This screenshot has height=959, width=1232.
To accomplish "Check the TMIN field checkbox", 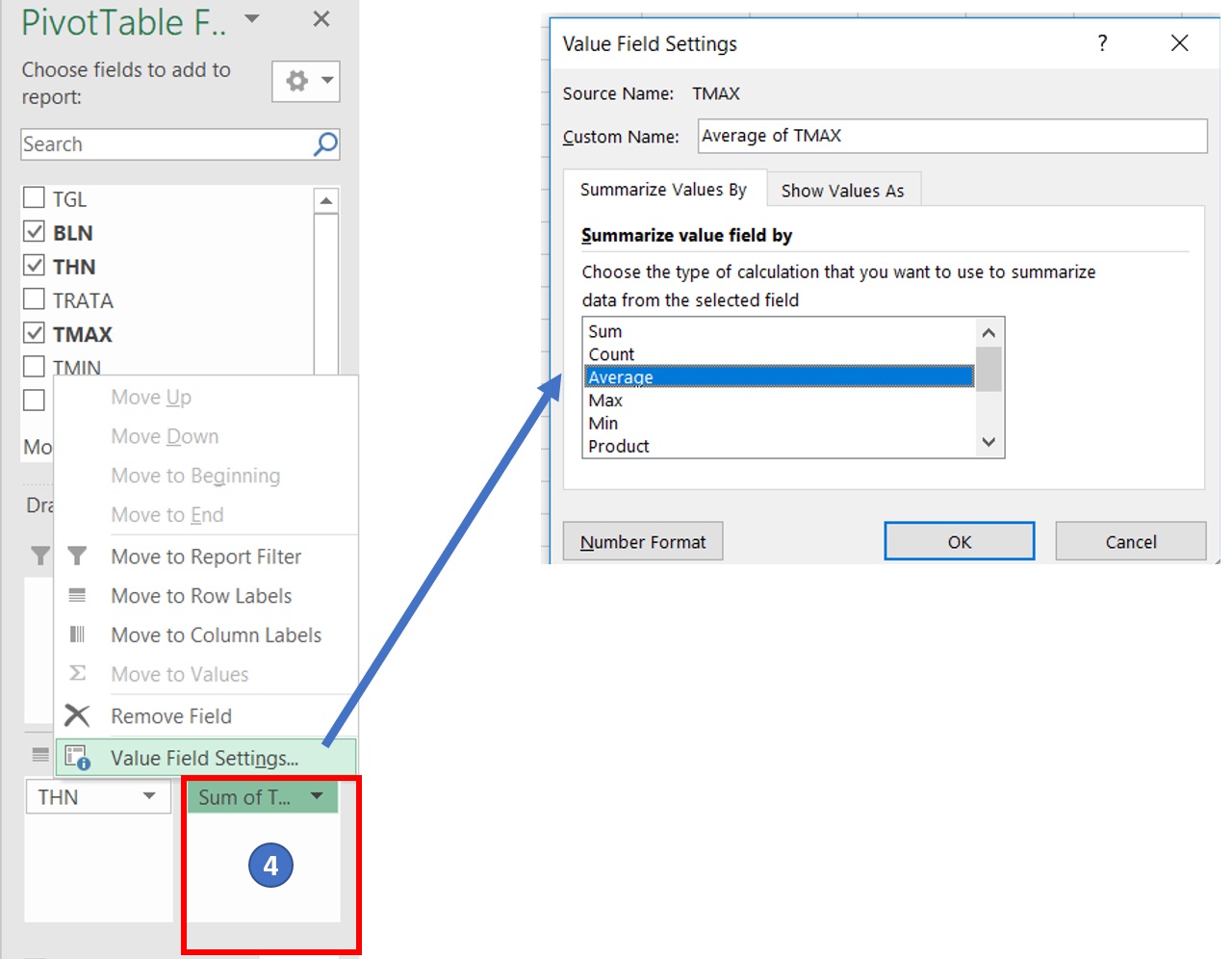I will tap(34, 367).
